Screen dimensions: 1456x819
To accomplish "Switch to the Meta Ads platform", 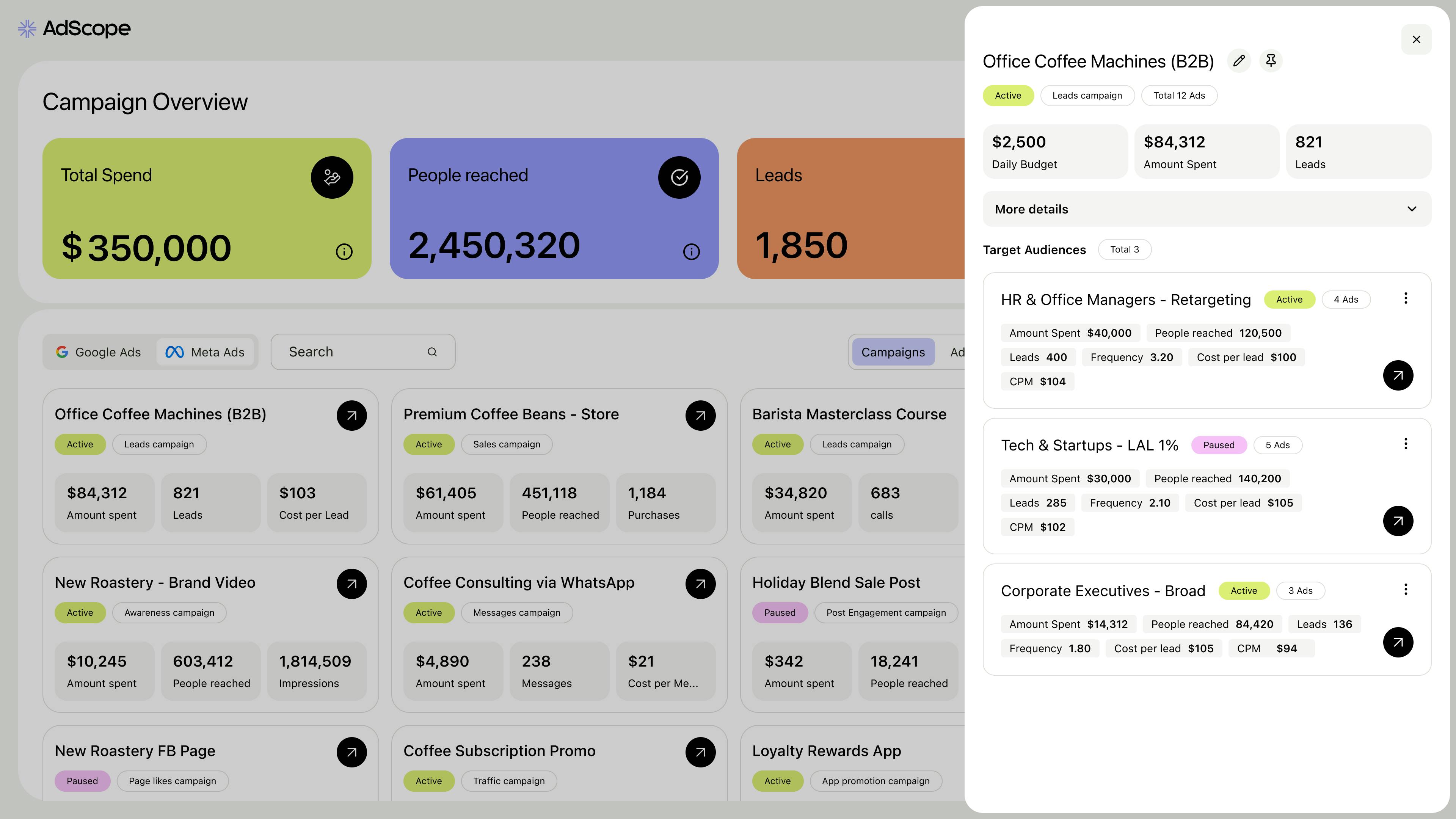I will click(x=205, y=352).
